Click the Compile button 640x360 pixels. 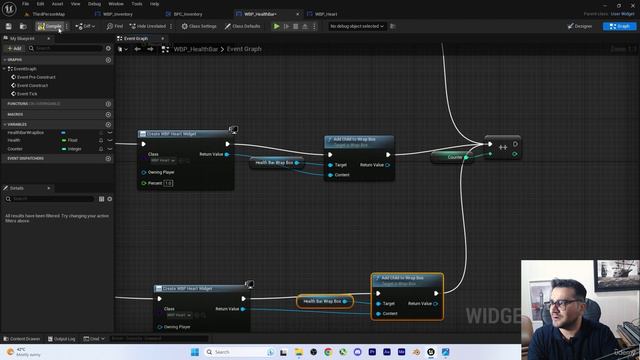pyautogui.click(x=50, y=26)
